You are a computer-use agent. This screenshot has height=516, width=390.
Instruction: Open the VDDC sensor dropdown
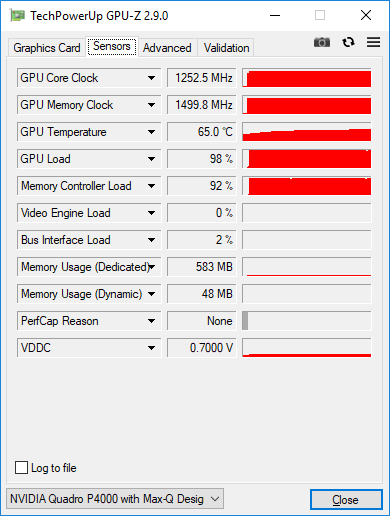point(151,348)
